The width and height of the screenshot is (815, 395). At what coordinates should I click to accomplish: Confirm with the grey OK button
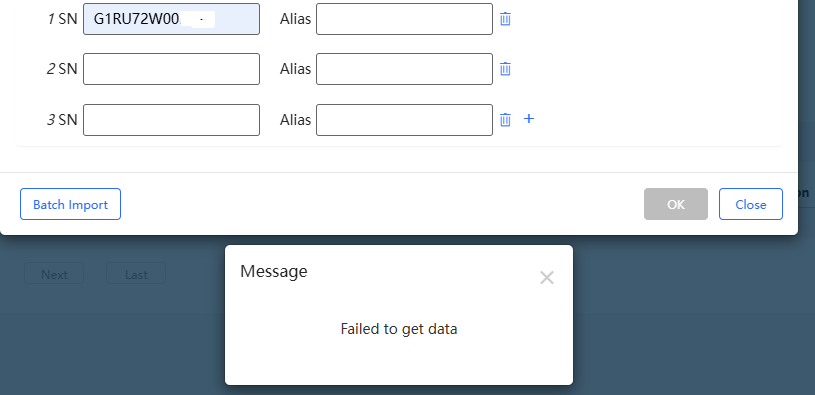[x=676, y=204]
